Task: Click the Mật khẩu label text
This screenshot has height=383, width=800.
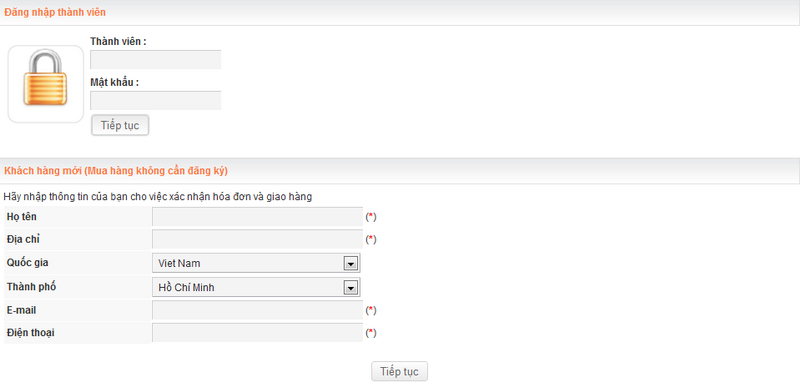Action: [x=115, y=82]
